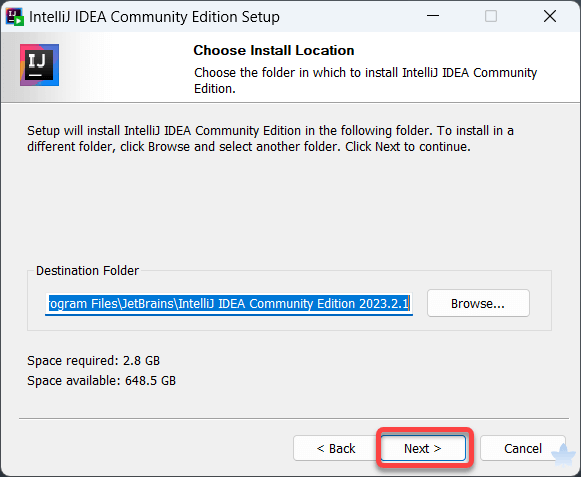This screenshot has width=581, height=477.
Task: Select the 'Space available: 648.5 GB' text
Action: (x=102, y=381)
